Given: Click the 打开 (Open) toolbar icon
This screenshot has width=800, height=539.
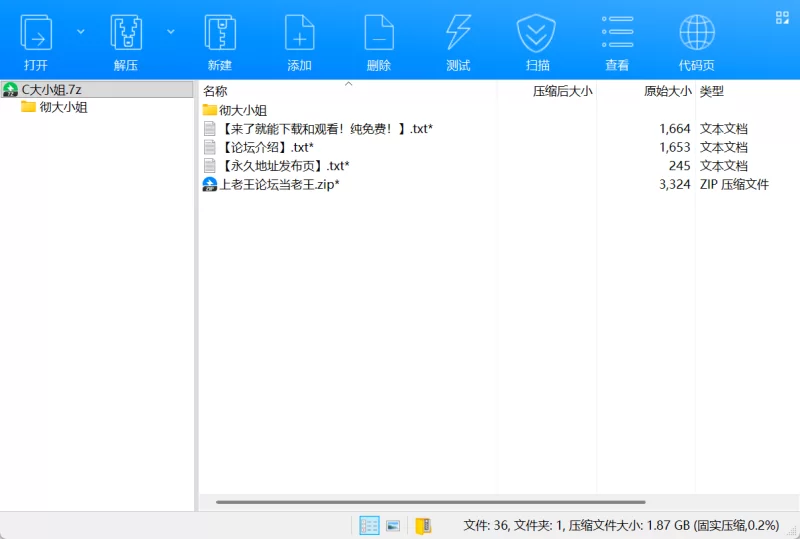Looking at the screenshot, I should (x=36, y=33).
